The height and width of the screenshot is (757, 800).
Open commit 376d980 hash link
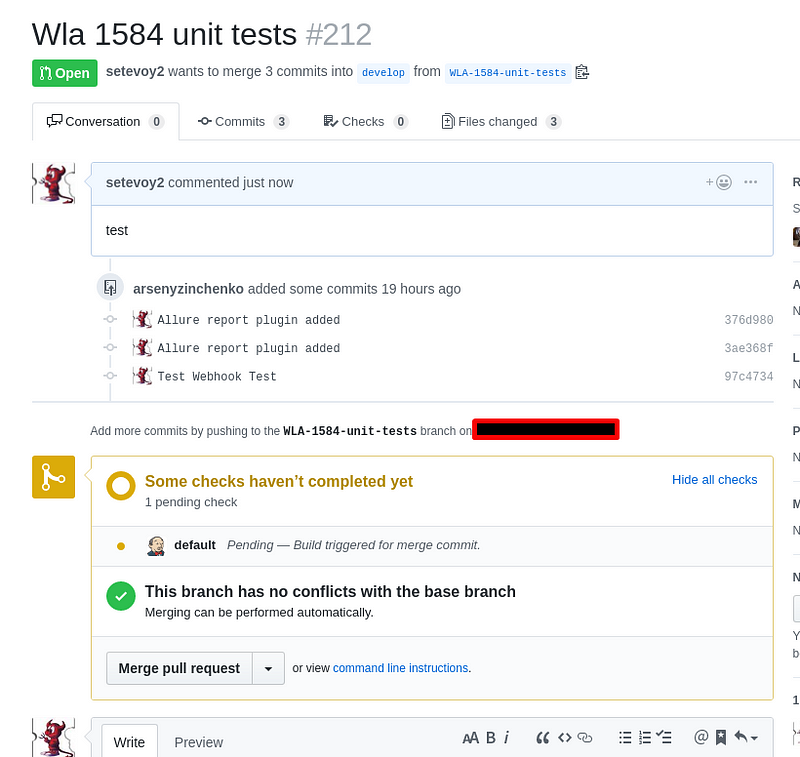click(748, 320)
